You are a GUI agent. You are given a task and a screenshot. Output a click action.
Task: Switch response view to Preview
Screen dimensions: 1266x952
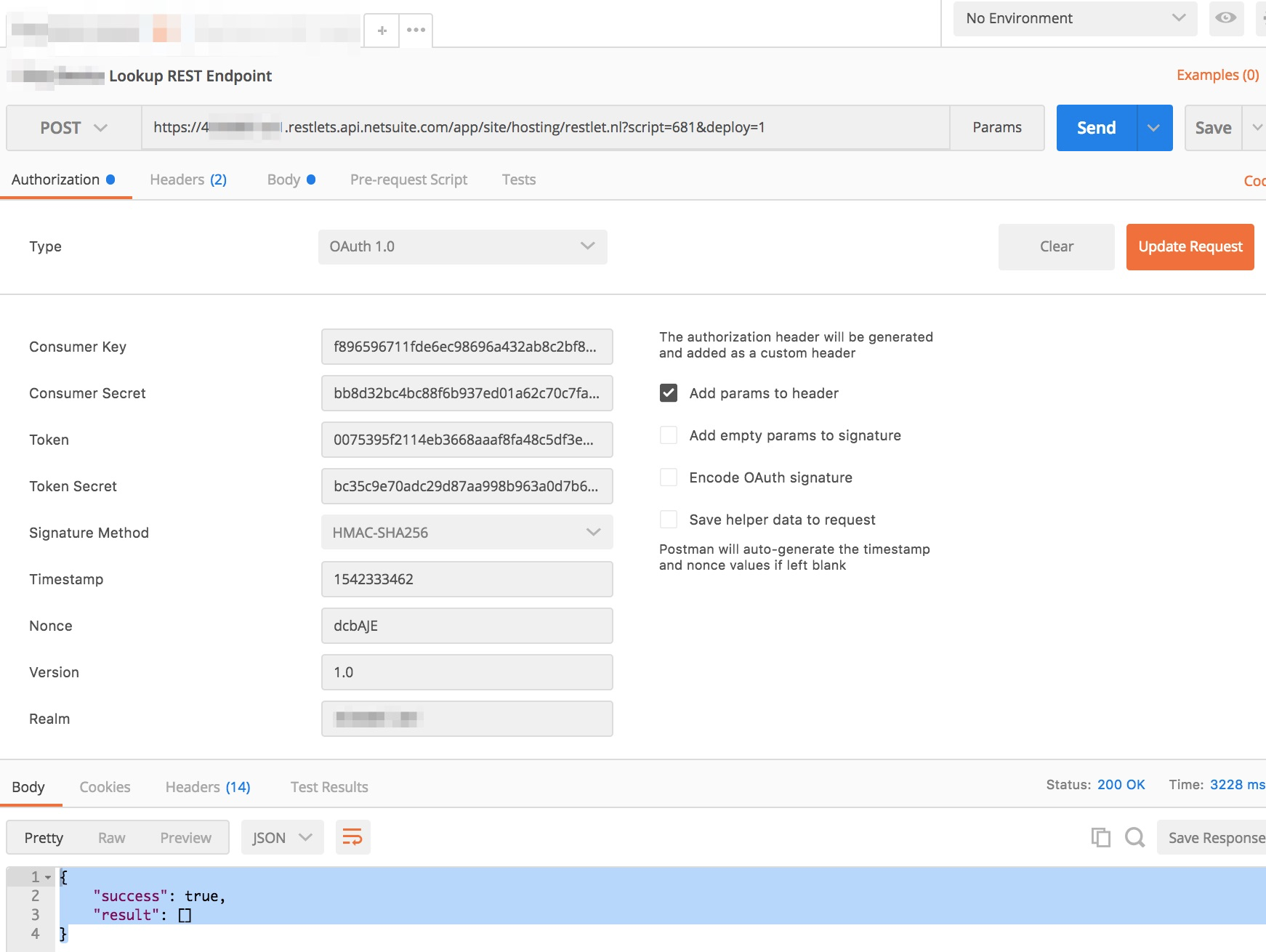pos(186,837)
